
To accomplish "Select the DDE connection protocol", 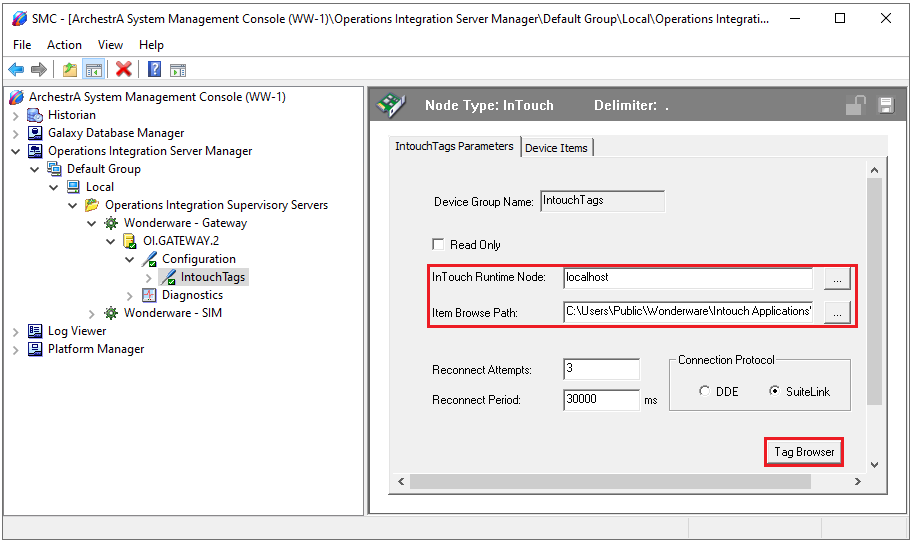I will [x=704, y=391].
